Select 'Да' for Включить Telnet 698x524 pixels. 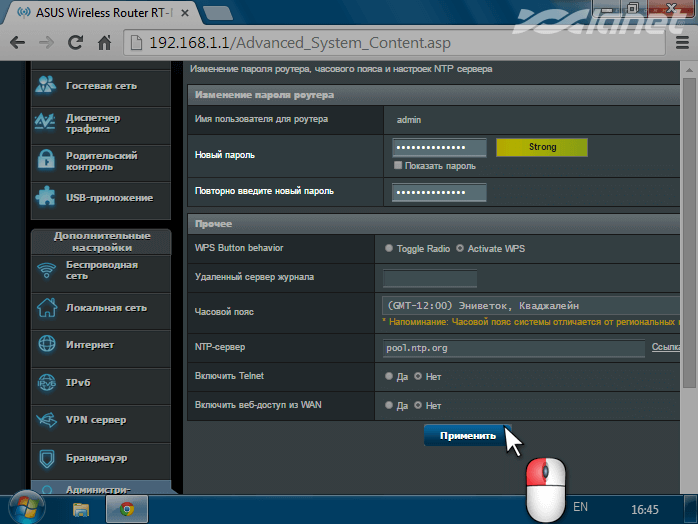coord(389,377)
